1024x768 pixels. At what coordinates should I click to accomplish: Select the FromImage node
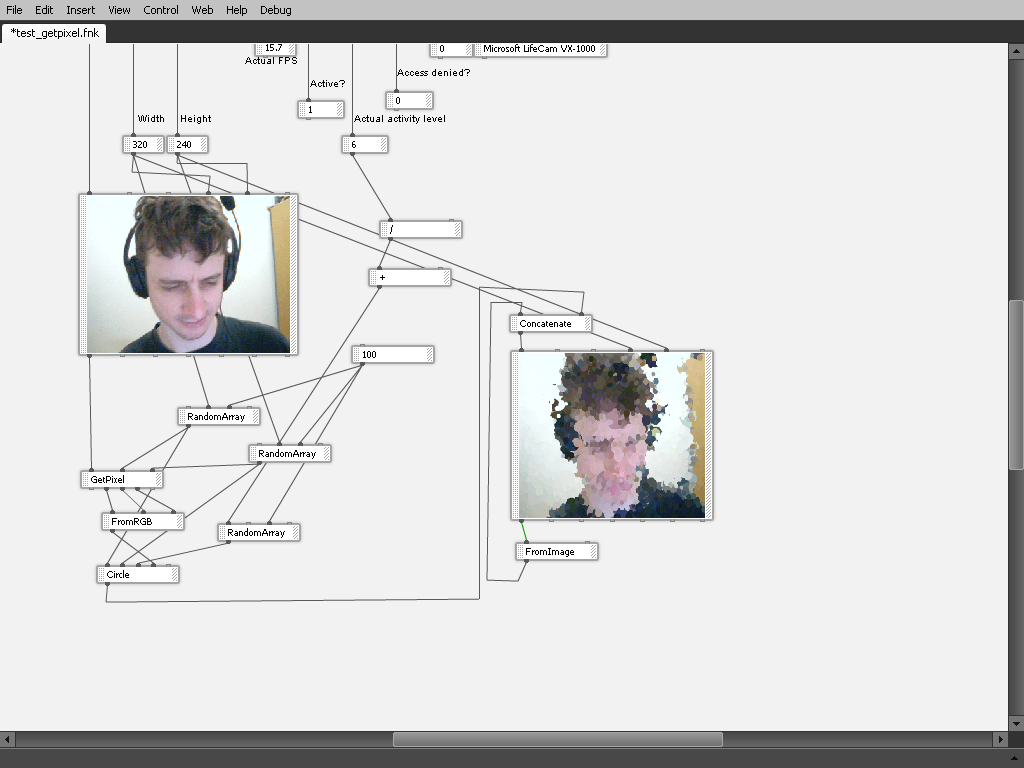pyautogui.click(x=557, y=552)
